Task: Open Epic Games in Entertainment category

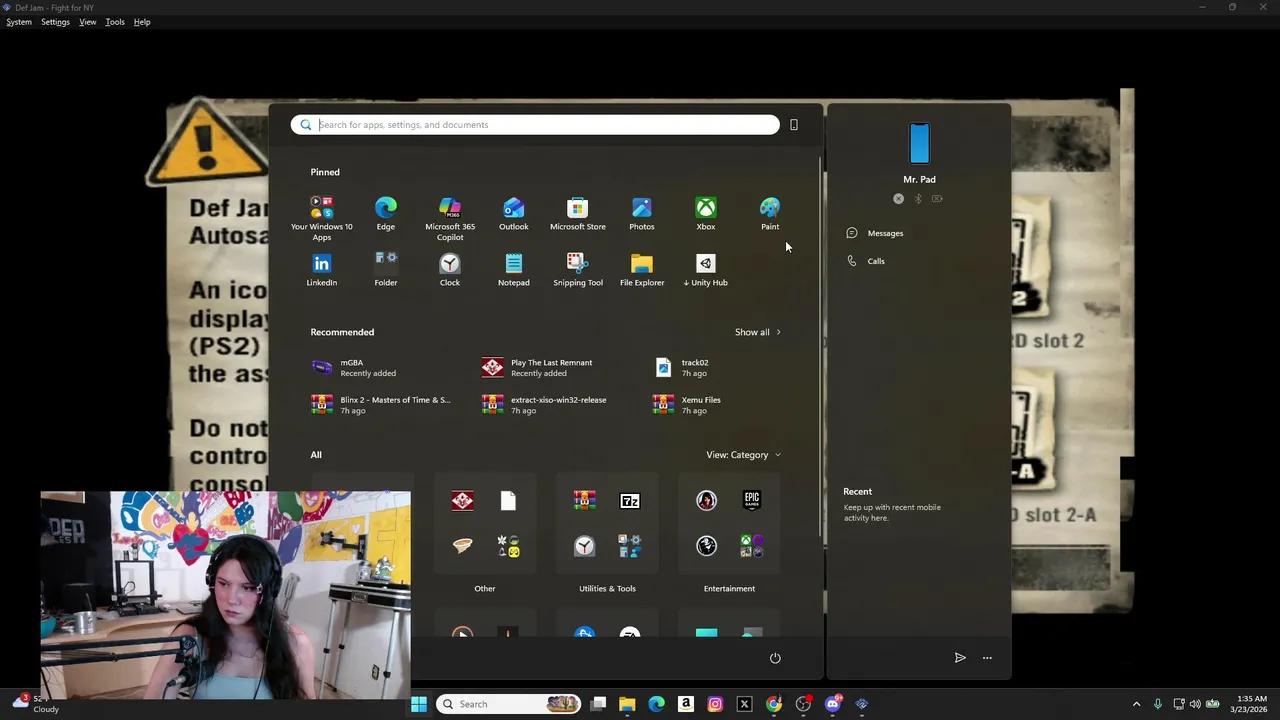Action: (752, 500)
